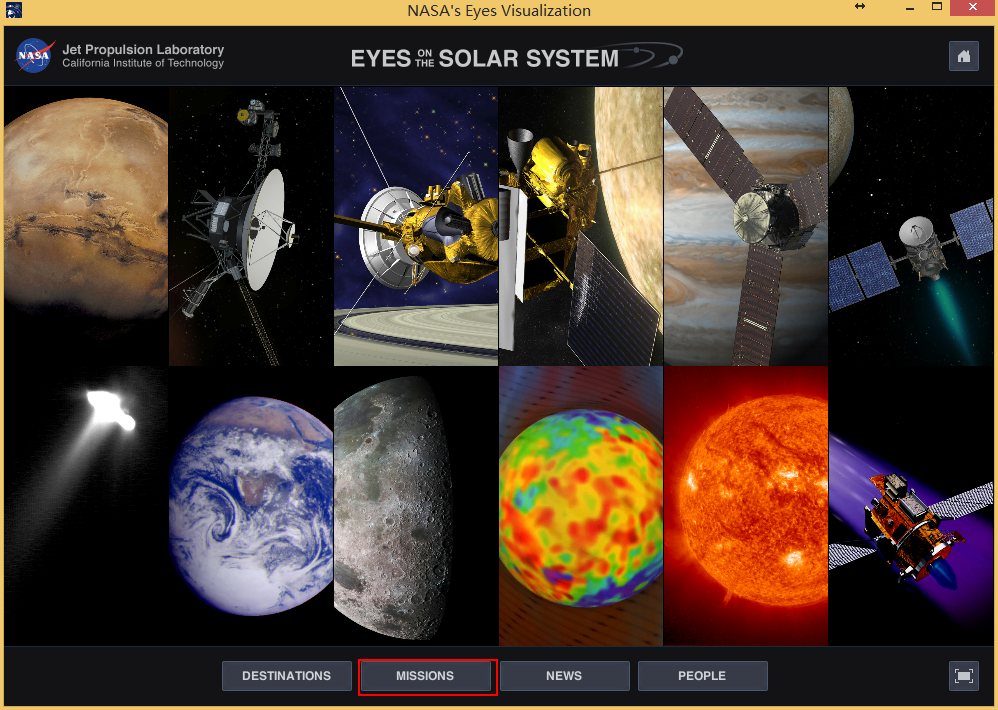
Task: Open the Home view
Action: (x=963, y=56)
